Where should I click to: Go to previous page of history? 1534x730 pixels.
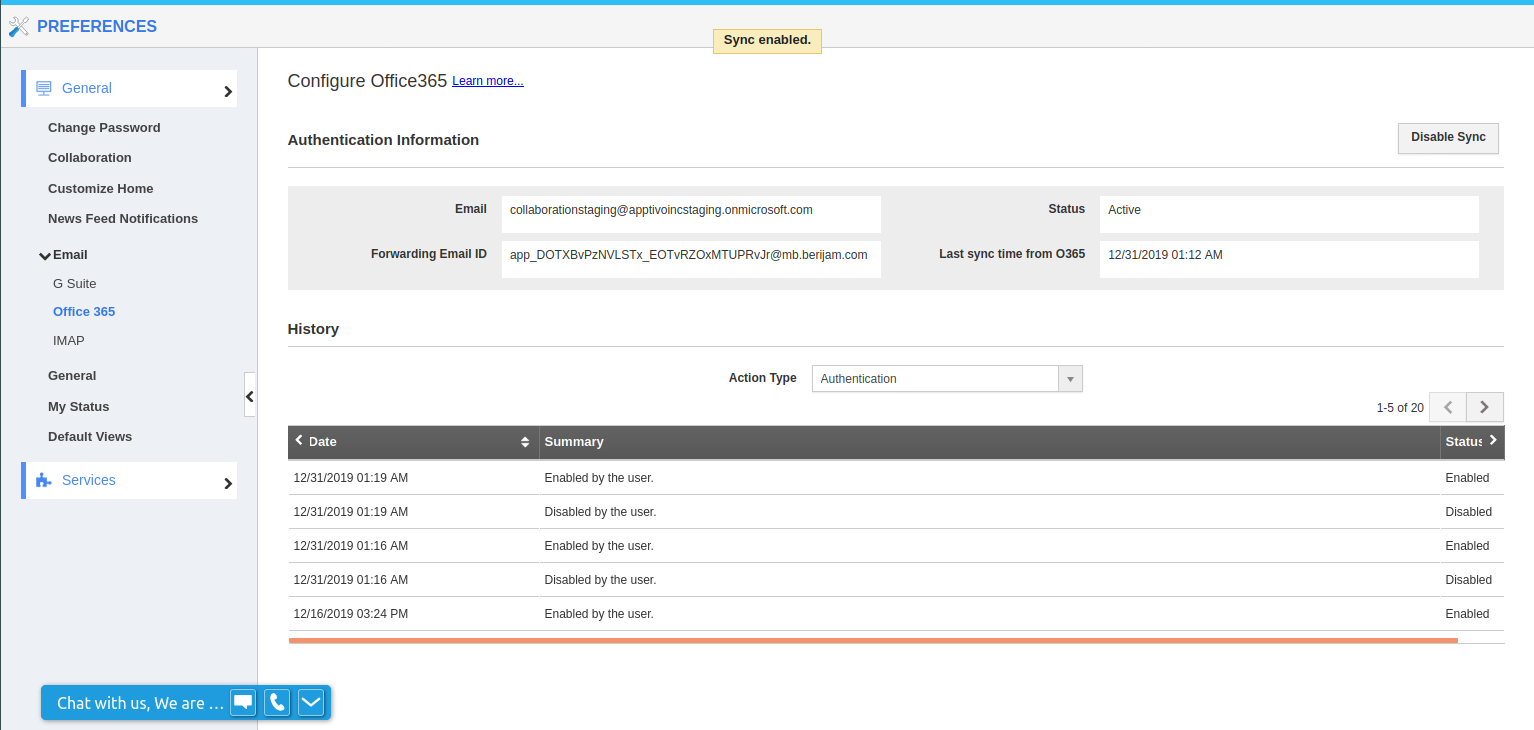[x=1447, y=407]
